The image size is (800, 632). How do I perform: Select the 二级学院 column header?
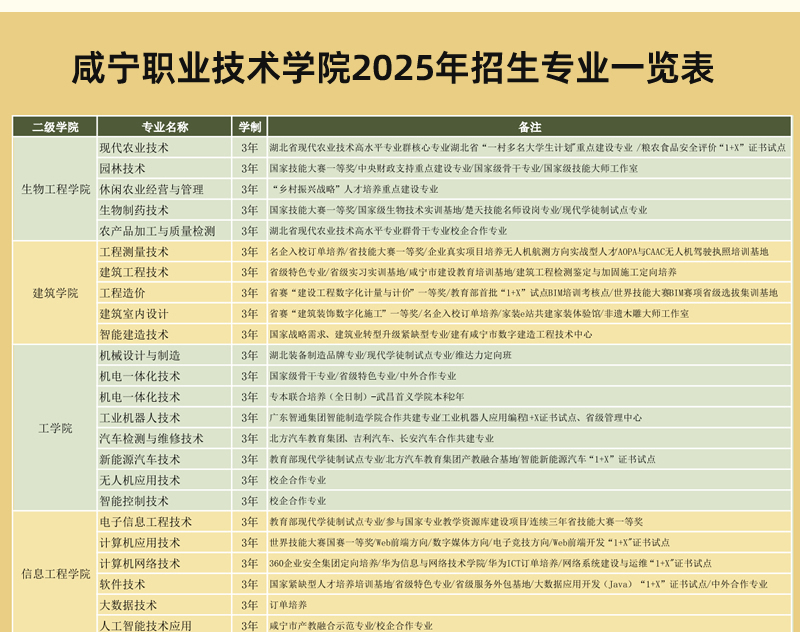55,127
